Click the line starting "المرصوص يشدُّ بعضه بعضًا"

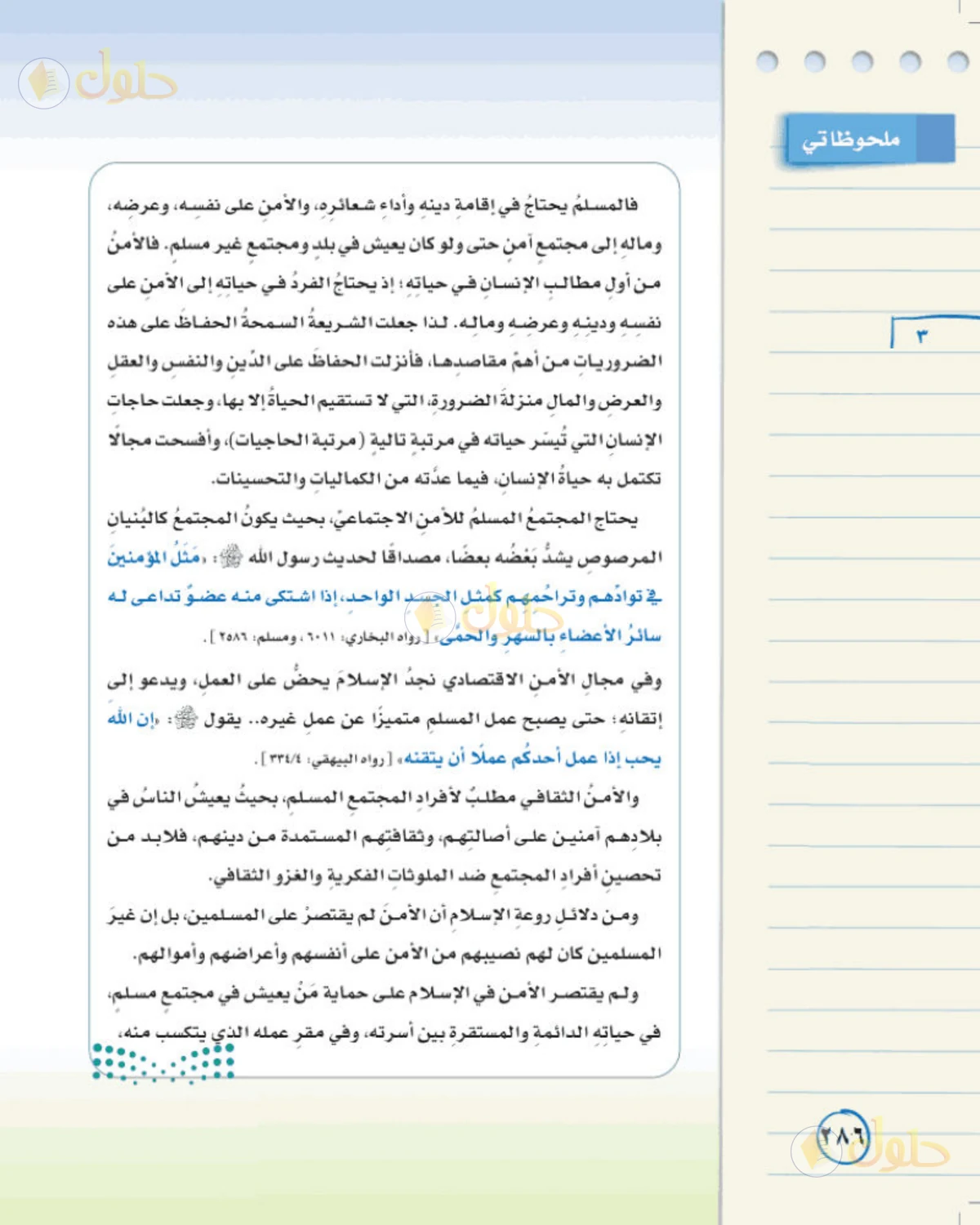click(x=384, y=558)
